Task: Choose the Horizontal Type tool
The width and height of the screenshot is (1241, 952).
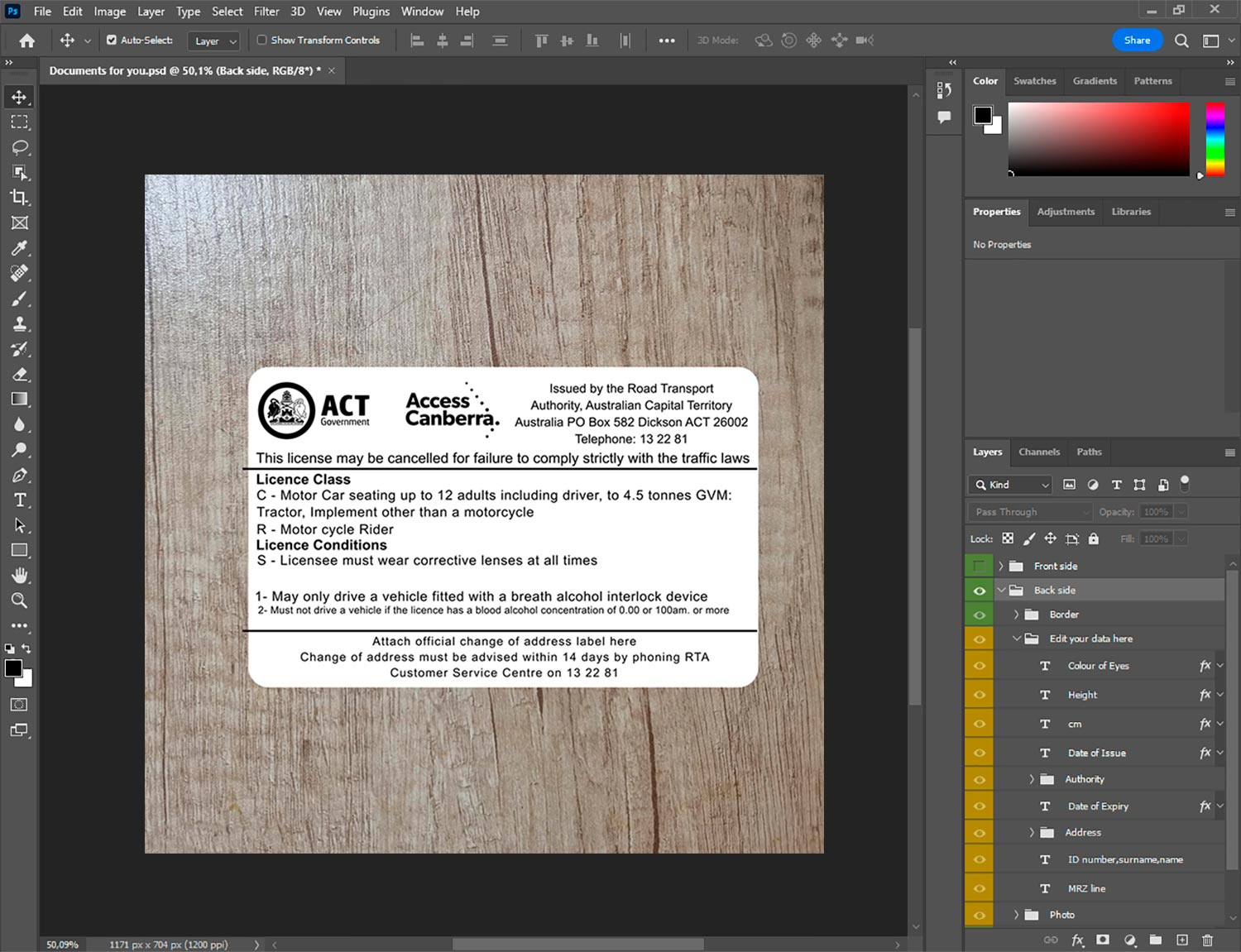Action: [x=19, y=500]
